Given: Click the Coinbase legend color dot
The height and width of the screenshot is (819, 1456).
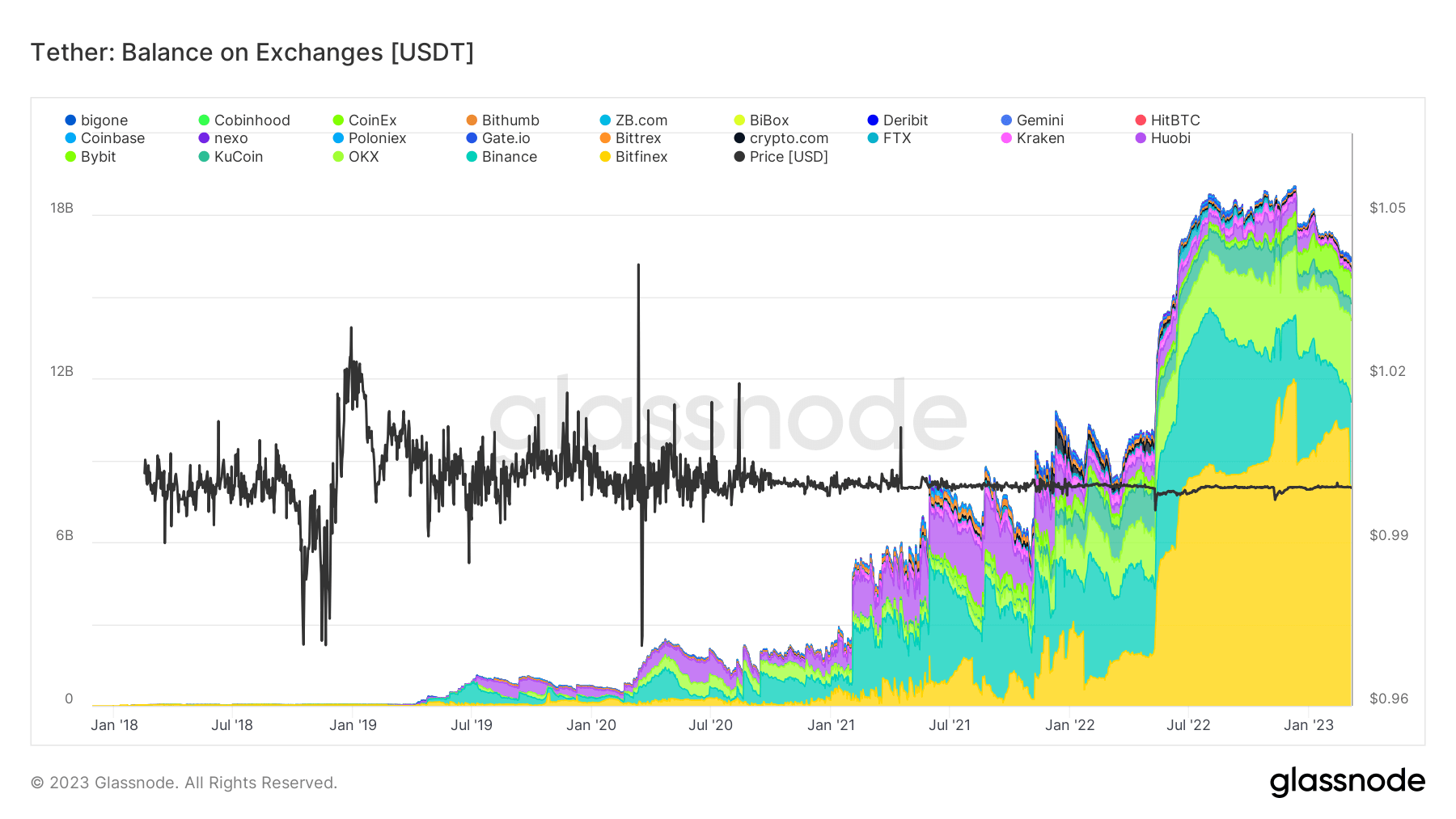Looking at the screenshot, I should click(70, 138).
